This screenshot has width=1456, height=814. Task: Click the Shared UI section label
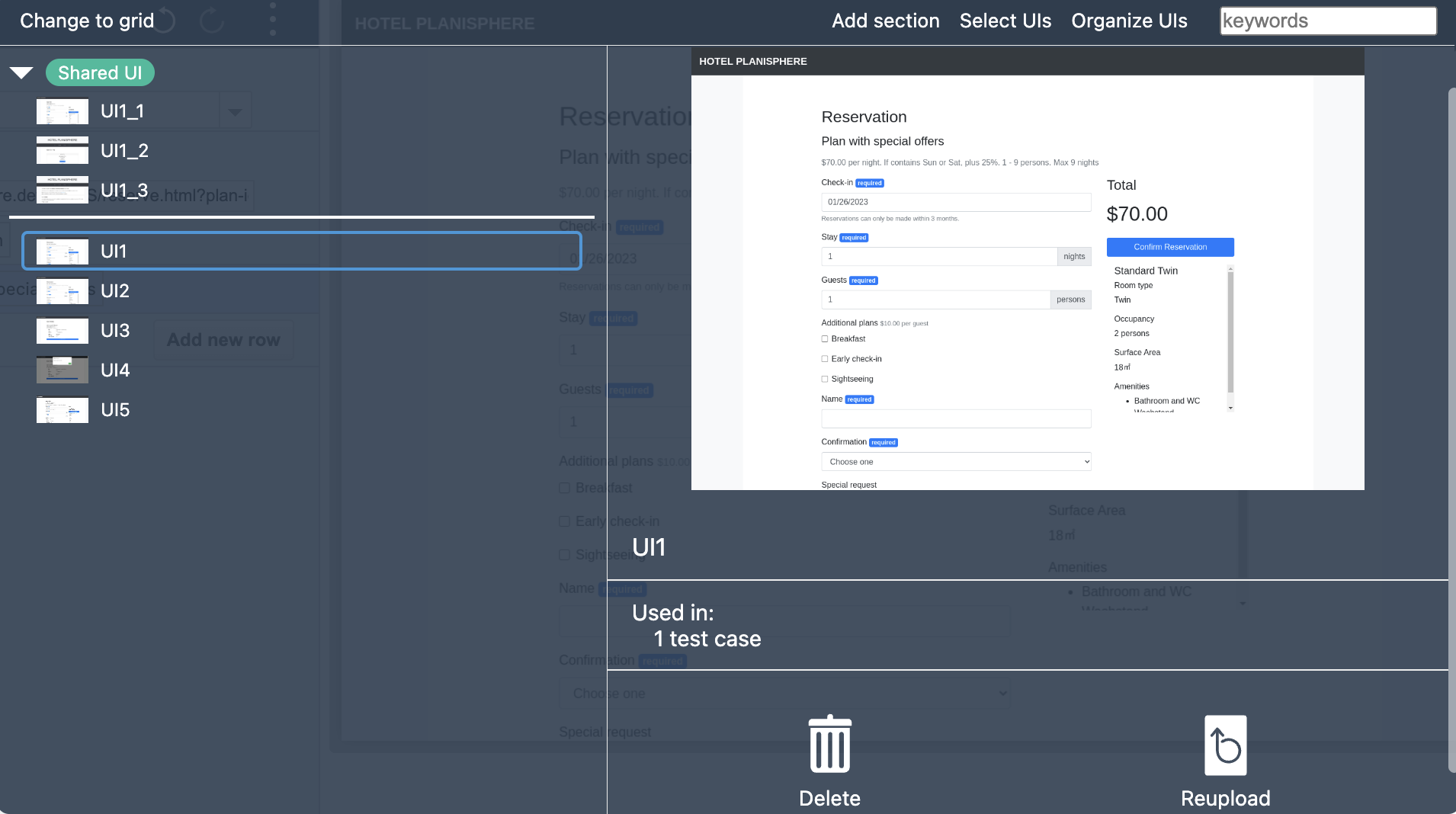pyautogui.click(x=100, y=73)
